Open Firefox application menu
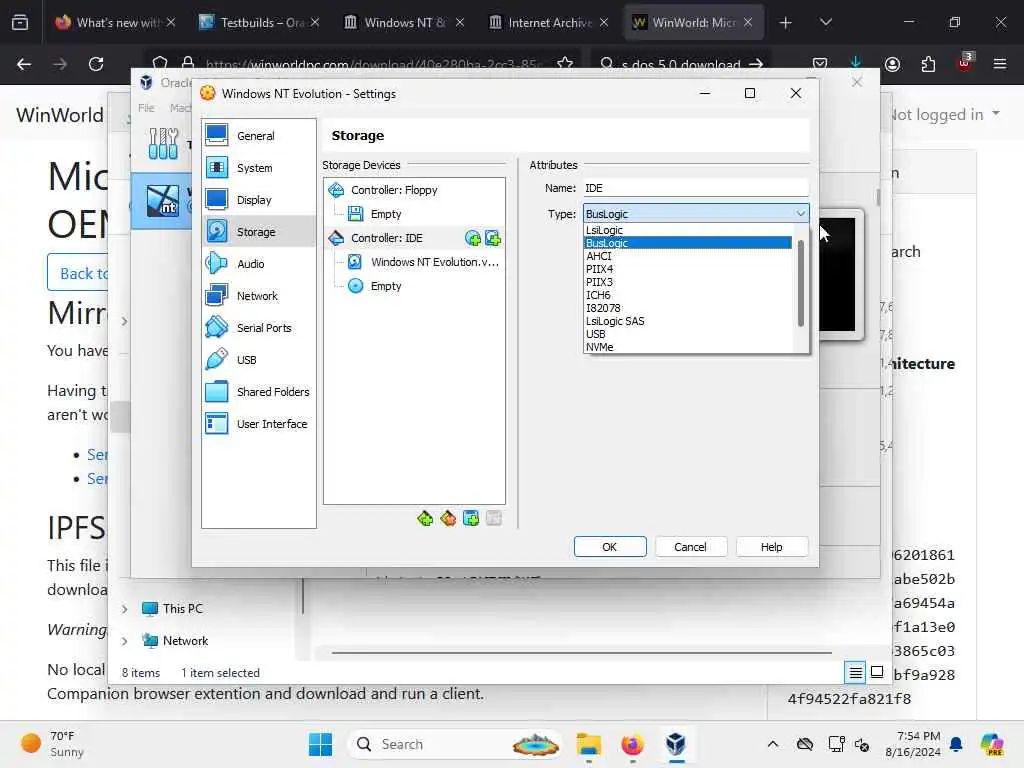 [1000, 64]
